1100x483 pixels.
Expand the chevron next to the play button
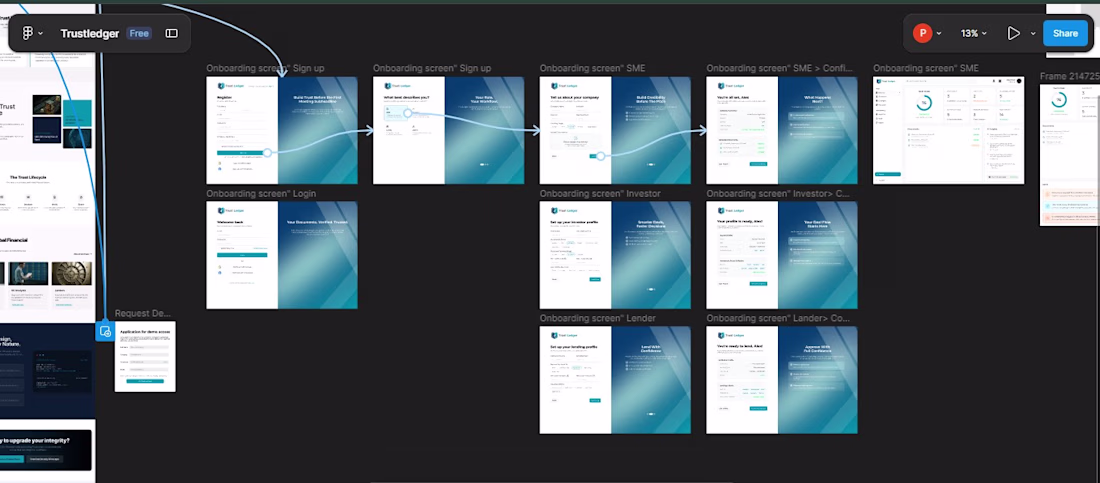tap(1033, 34)
